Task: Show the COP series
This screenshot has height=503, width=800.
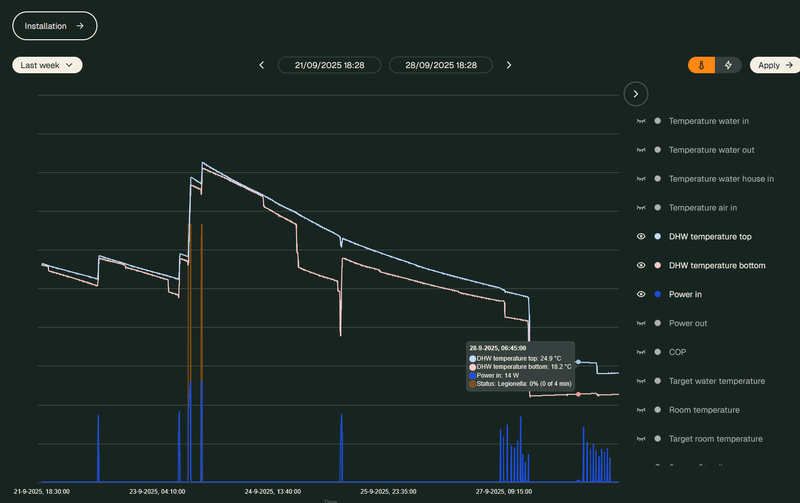Action: coord(641,352)
